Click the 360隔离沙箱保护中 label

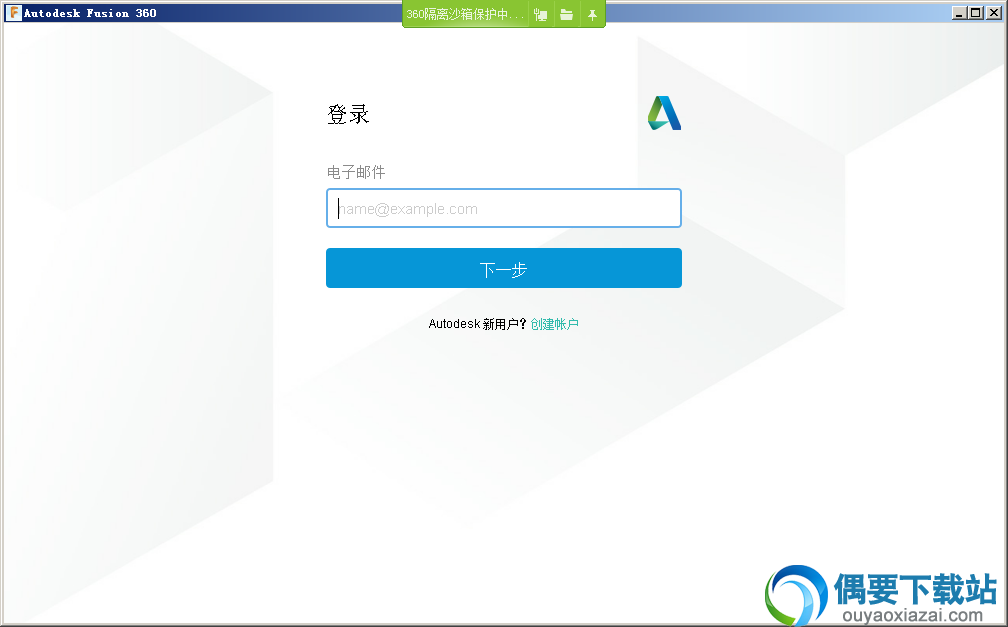click(465, 14)
